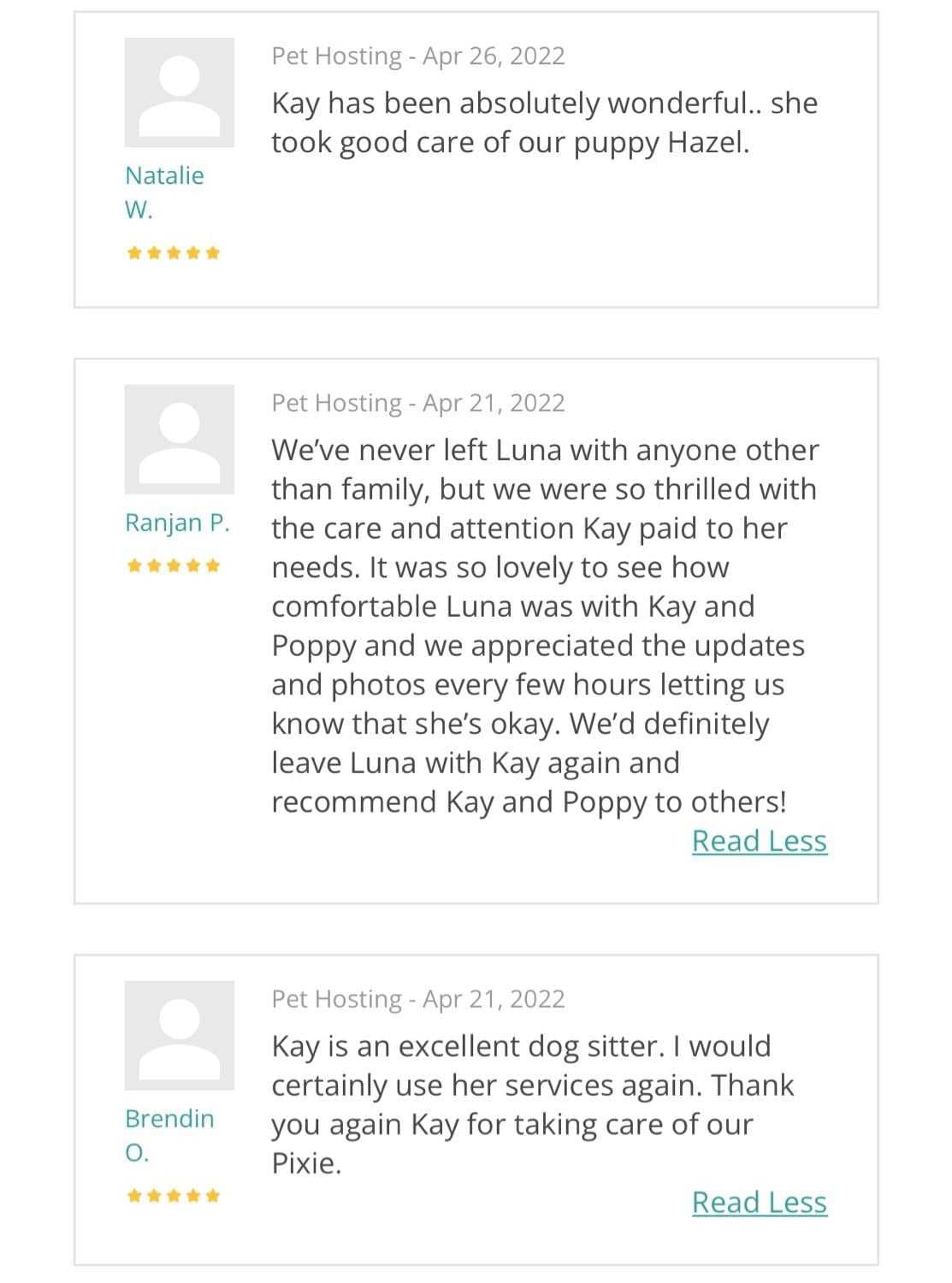Click Brendin O.'s profile avatar
The width and height of the screenshot is (952, 1283).
(179, 1035)
